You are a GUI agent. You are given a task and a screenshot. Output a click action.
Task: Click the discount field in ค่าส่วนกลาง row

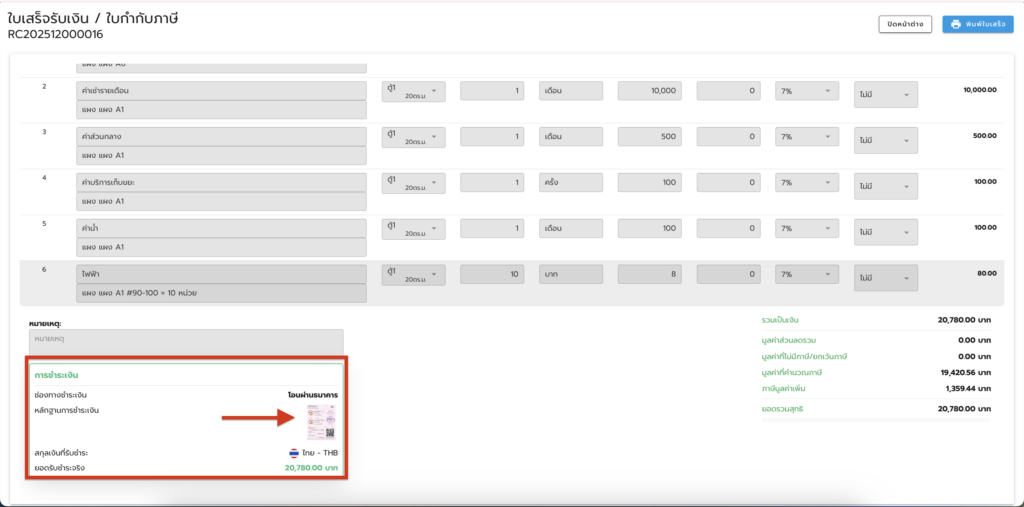click(x=728, y=137)
